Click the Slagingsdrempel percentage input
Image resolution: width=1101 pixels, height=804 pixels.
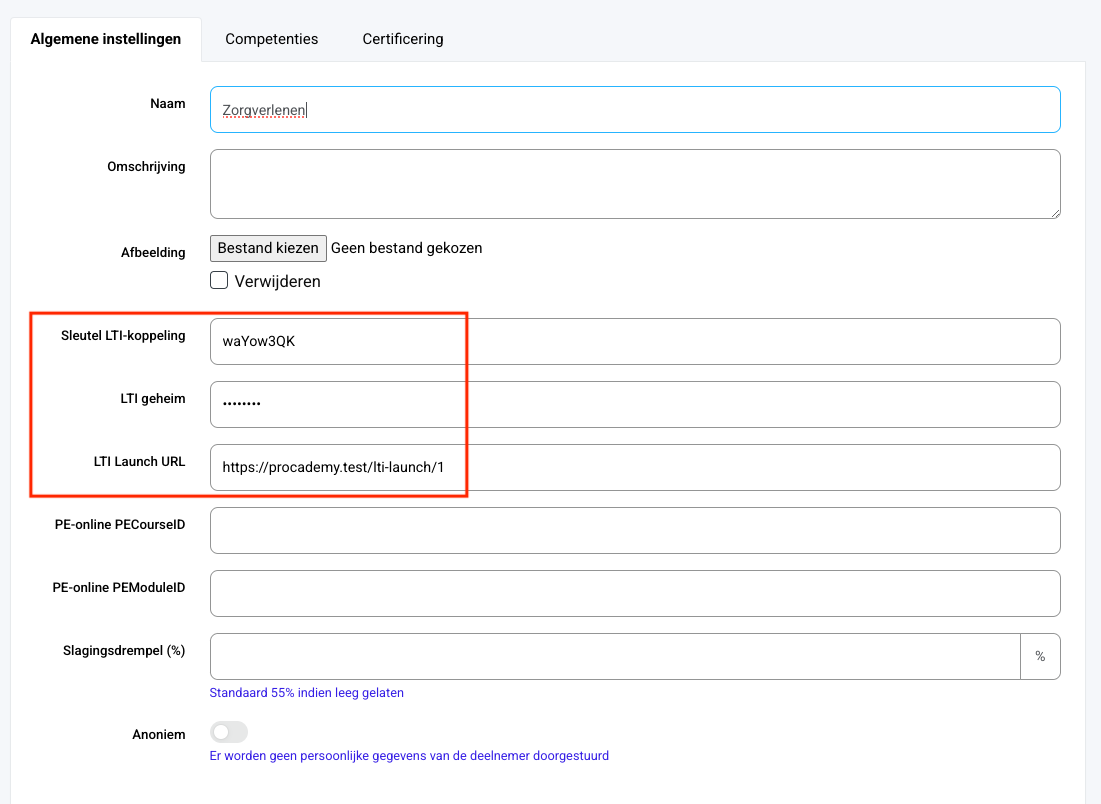coord(614,656)
